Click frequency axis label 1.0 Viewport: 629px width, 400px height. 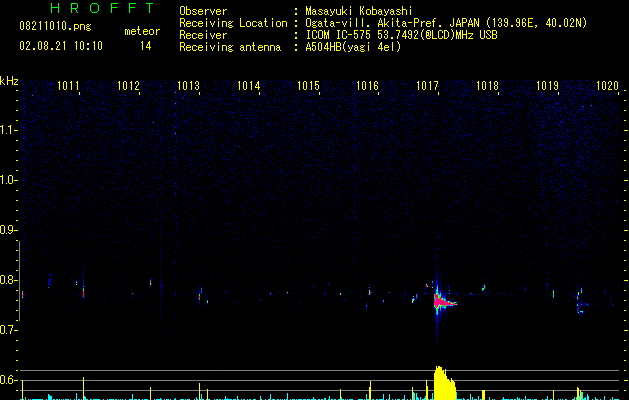pos(8,180)
